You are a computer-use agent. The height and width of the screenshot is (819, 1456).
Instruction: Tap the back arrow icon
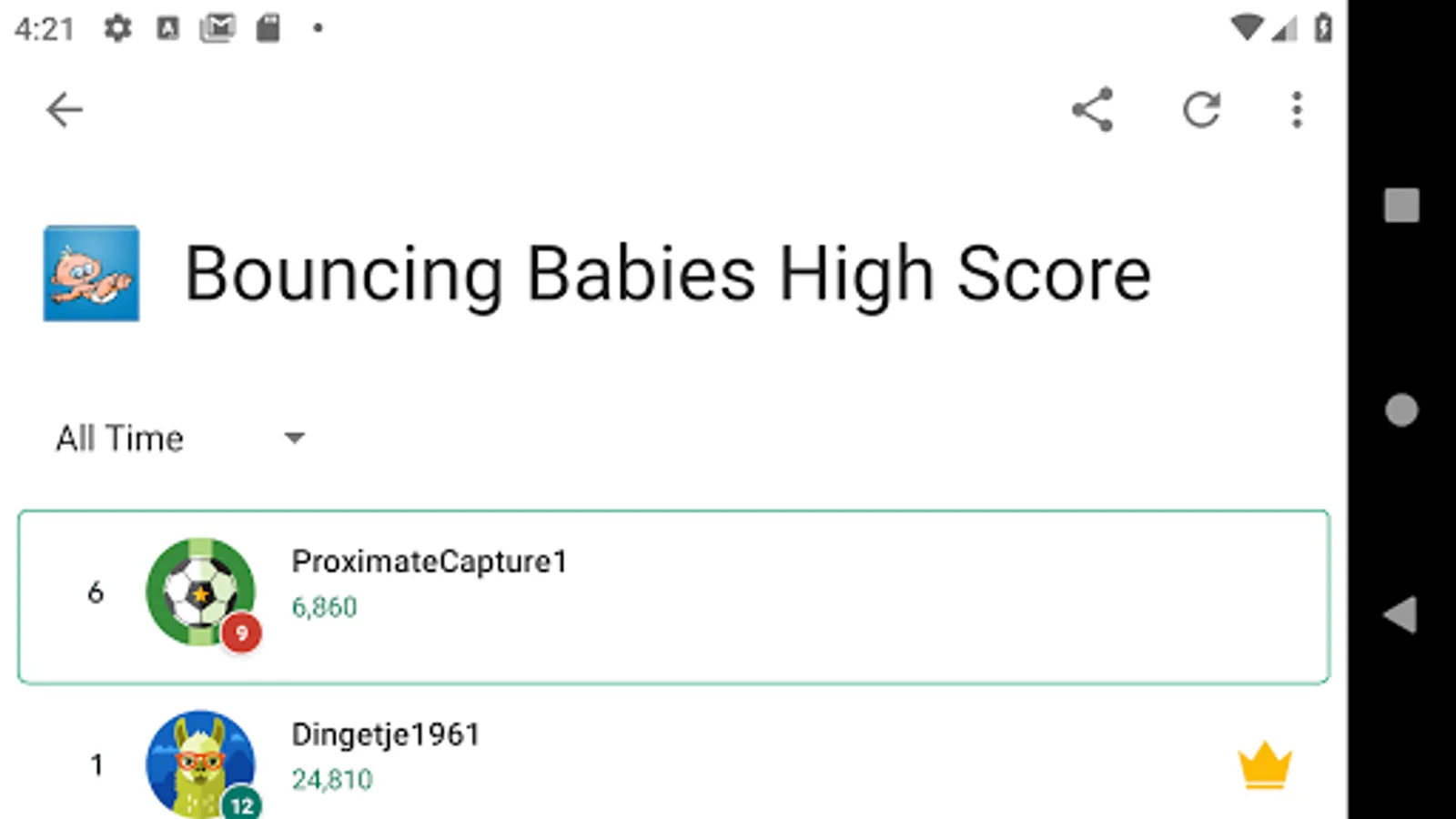click(x=64, y=110)
